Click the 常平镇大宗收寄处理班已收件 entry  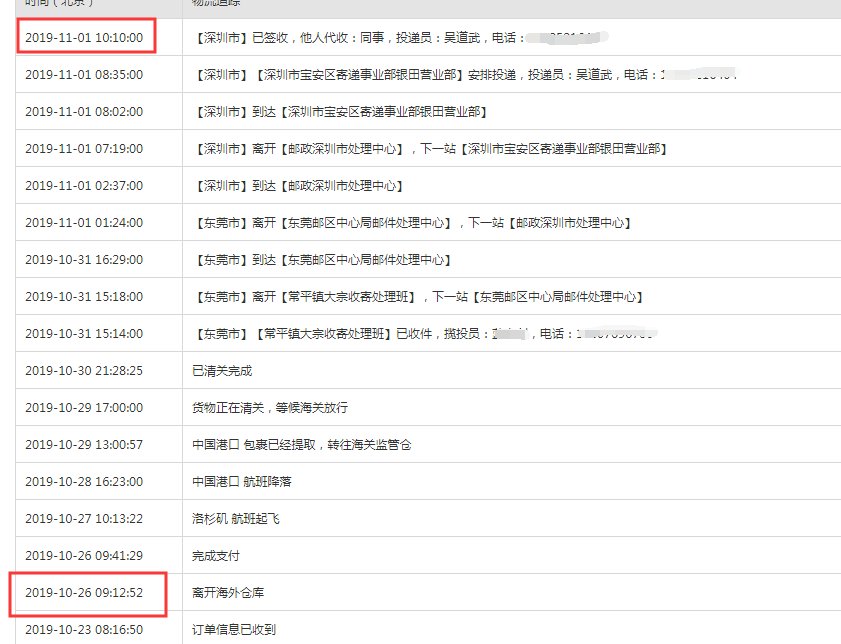coord(425,334)
